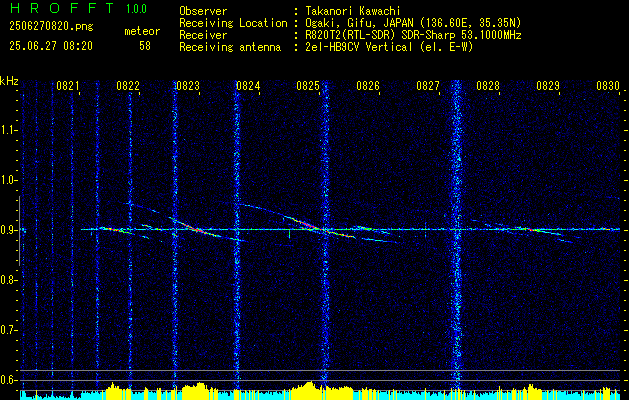Select the 0824 time marker

[248, 86]
